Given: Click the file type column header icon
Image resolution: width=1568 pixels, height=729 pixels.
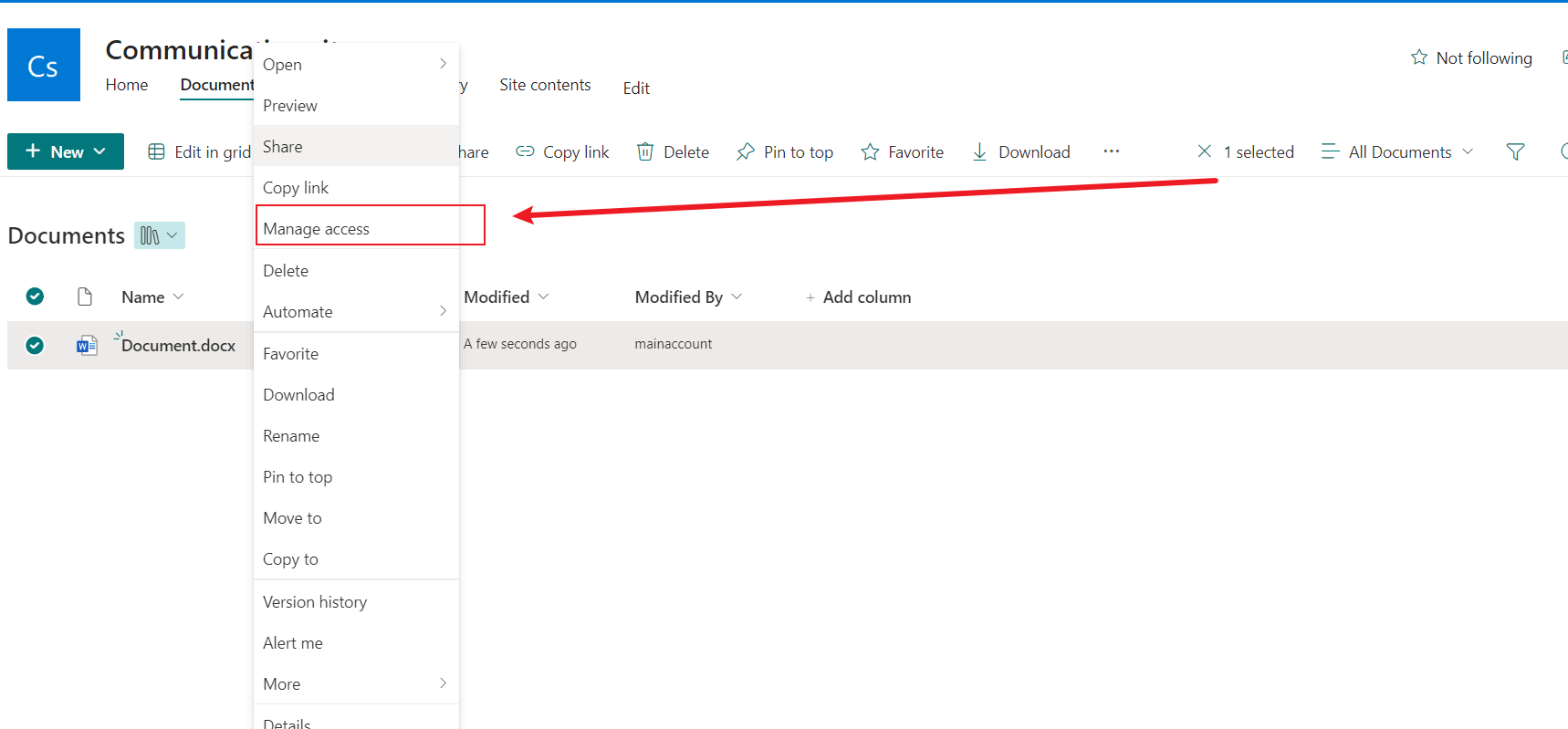Looking at the screenshot, I should point(85,297).
